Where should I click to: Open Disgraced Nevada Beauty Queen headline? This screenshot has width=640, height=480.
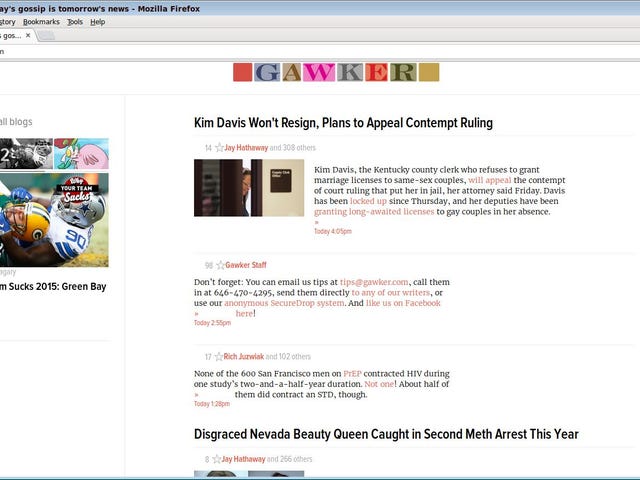pos(386,434)
